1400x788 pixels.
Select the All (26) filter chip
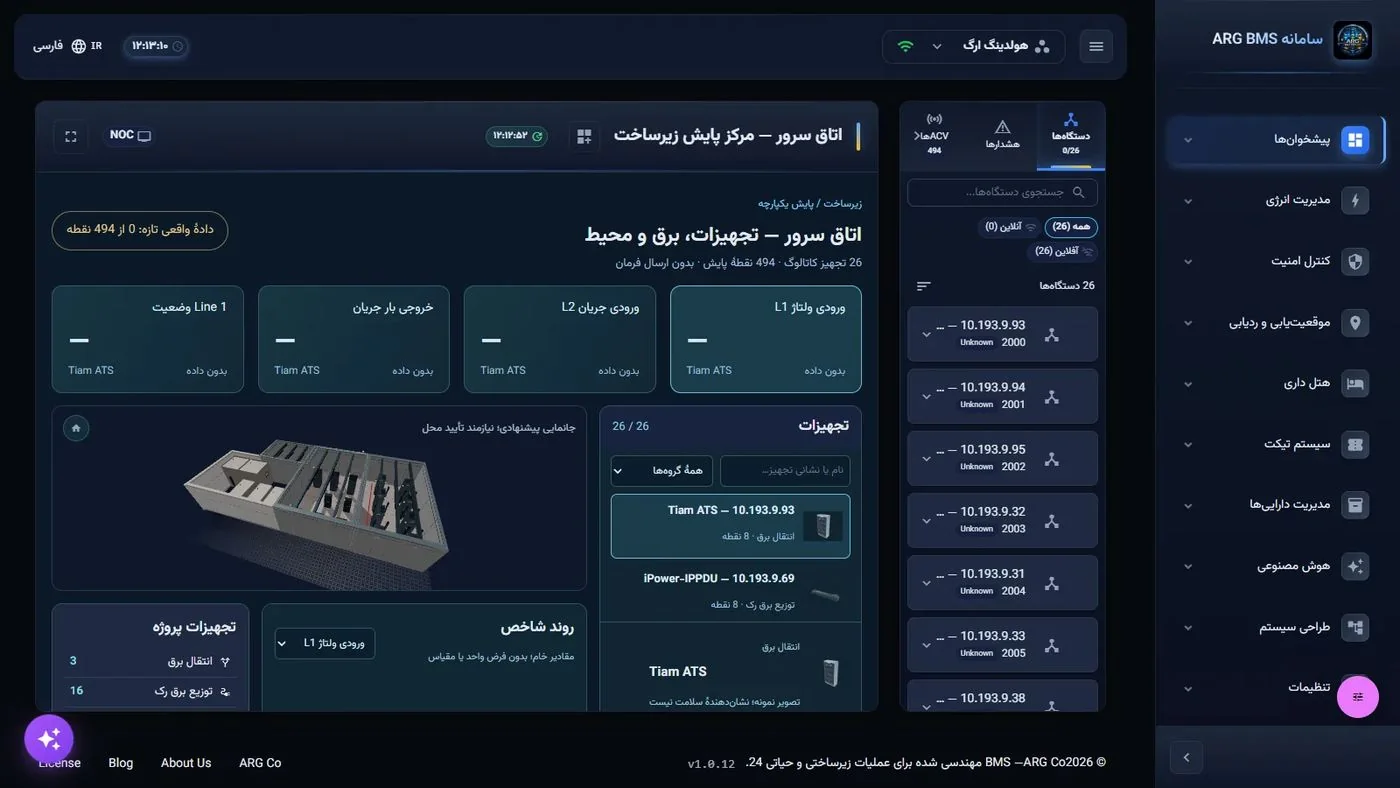pos(1071,227)
